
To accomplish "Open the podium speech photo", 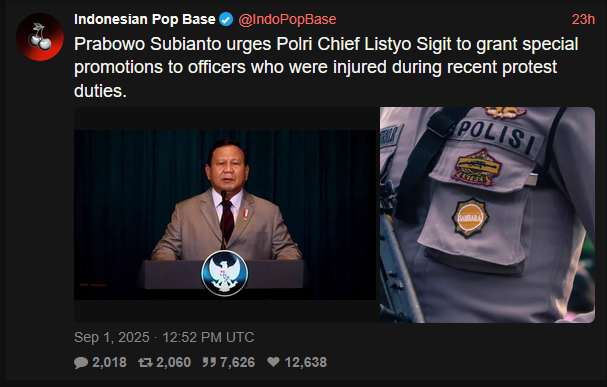I will 225,215.
